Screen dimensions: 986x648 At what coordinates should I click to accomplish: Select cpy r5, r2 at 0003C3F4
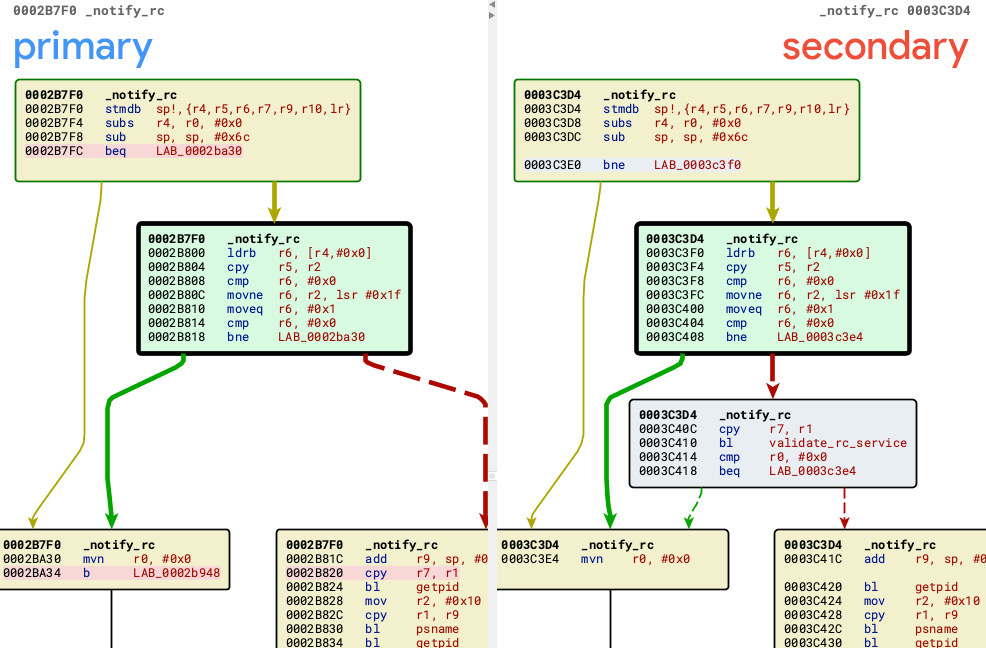(x=733, y=267)
